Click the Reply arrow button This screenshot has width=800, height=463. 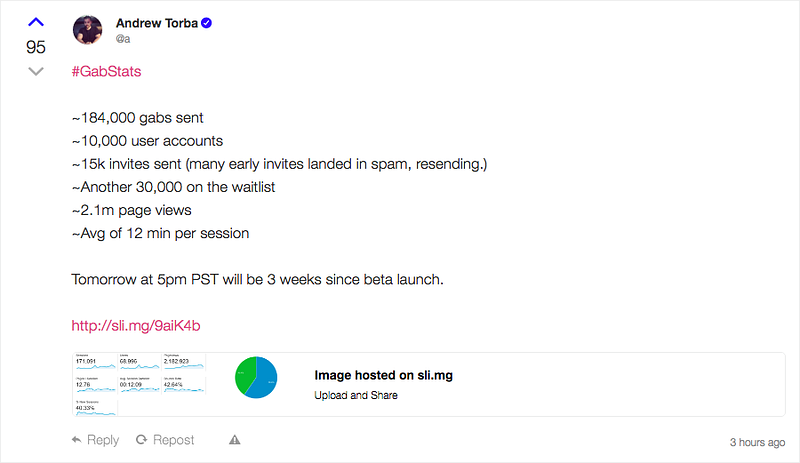pyautogui.click(x=96, y=440)
